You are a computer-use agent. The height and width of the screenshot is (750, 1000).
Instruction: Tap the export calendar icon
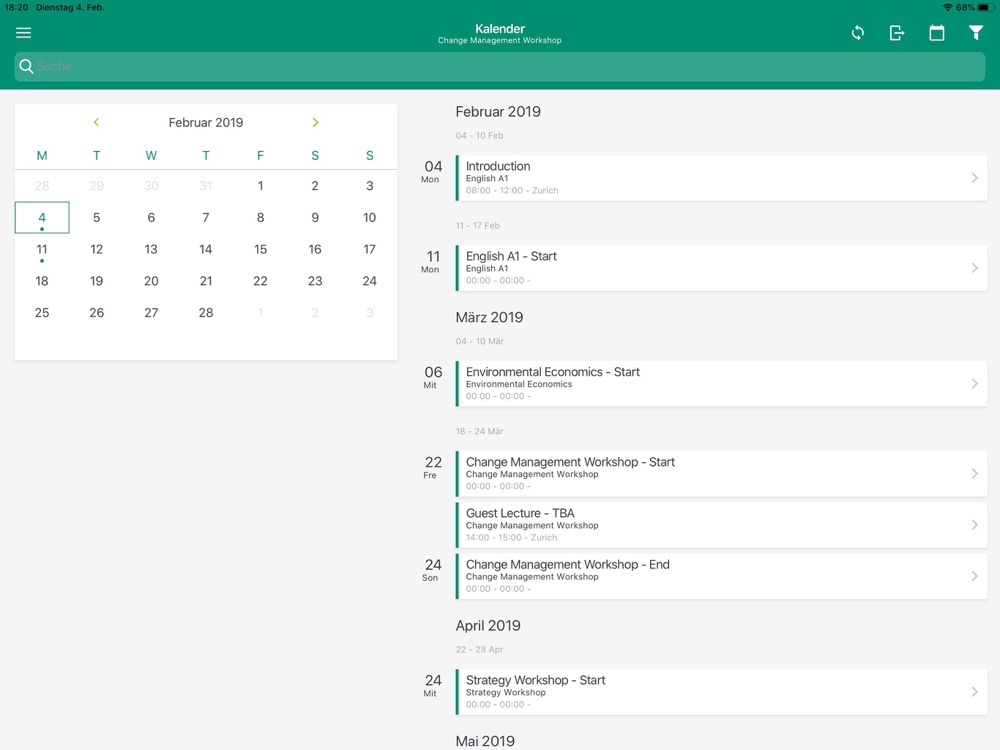pos(897,33)
